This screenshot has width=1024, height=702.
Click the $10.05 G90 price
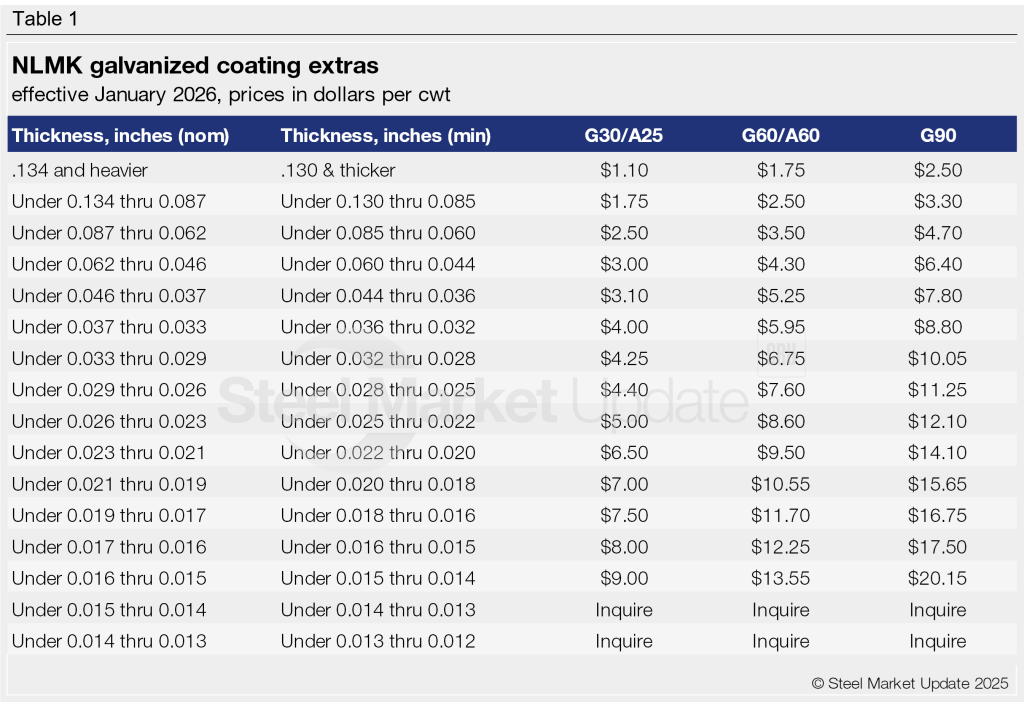pyautogui.click(x=937, y=359)
